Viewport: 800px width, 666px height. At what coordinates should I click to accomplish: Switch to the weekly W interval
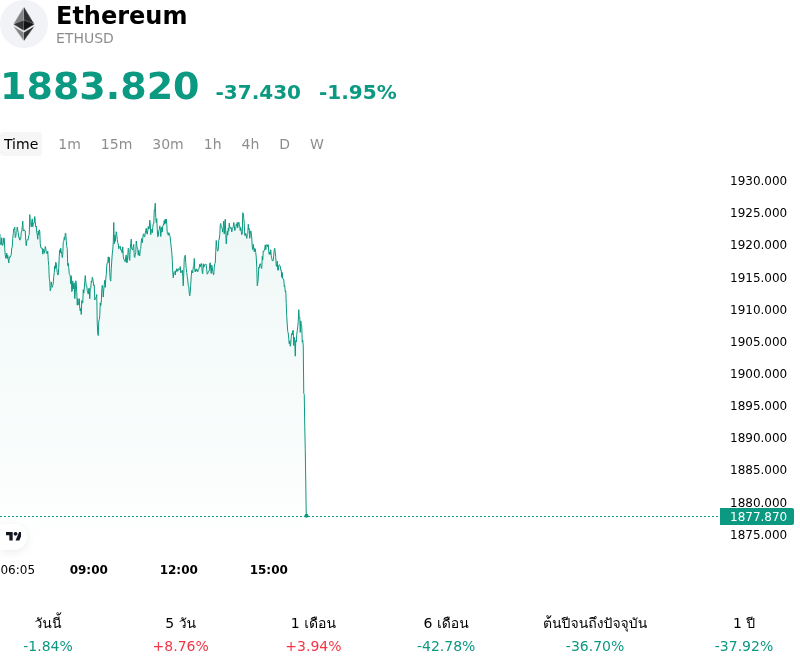coord(316,144)
